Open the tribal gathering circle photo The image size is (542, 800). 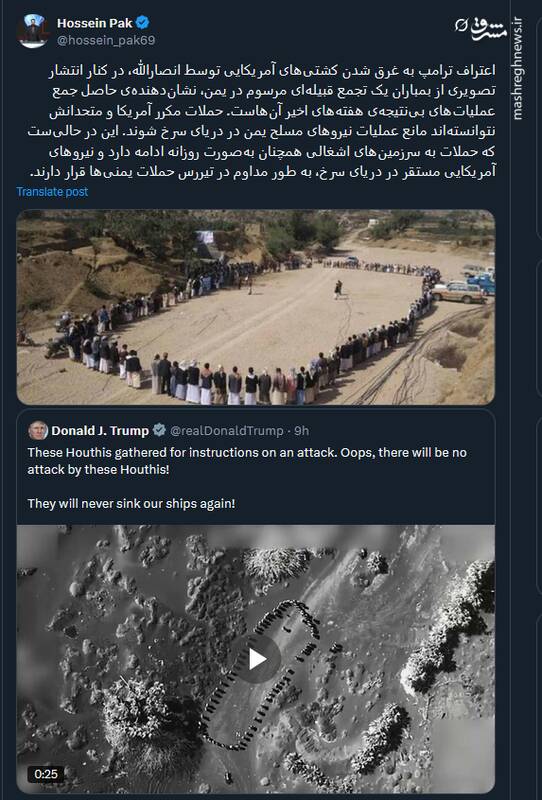256,307
